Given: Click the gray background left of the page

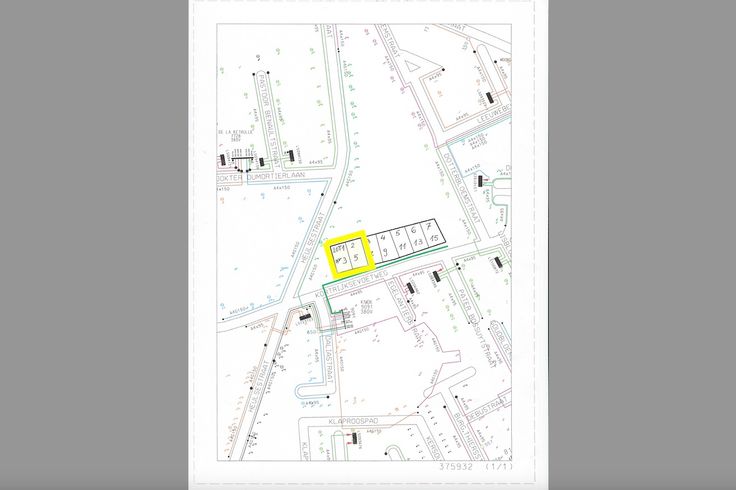Looking at the screenshot, I should (95, 245).
